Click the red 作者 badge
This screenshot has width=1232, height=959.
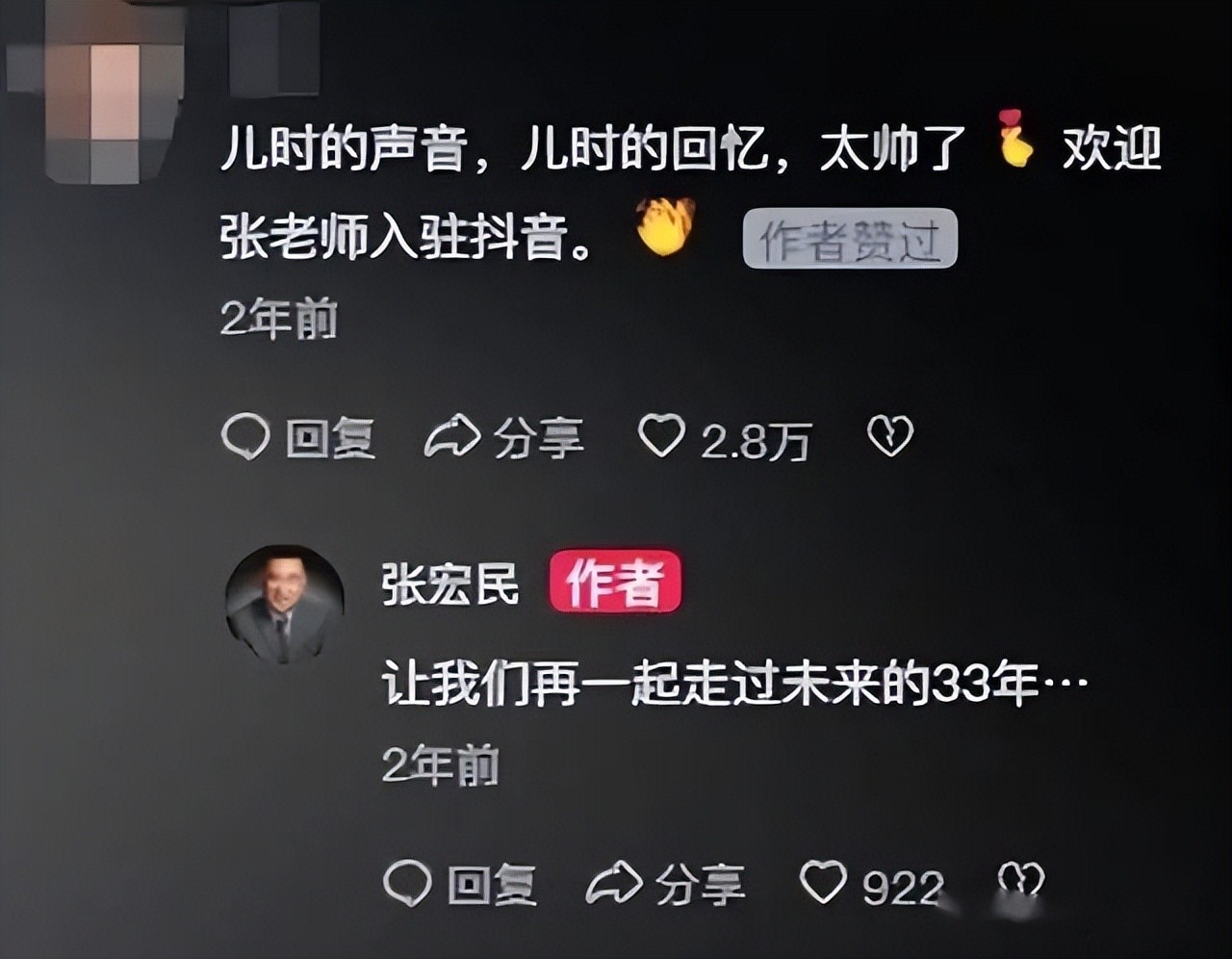tap(615, 583)
